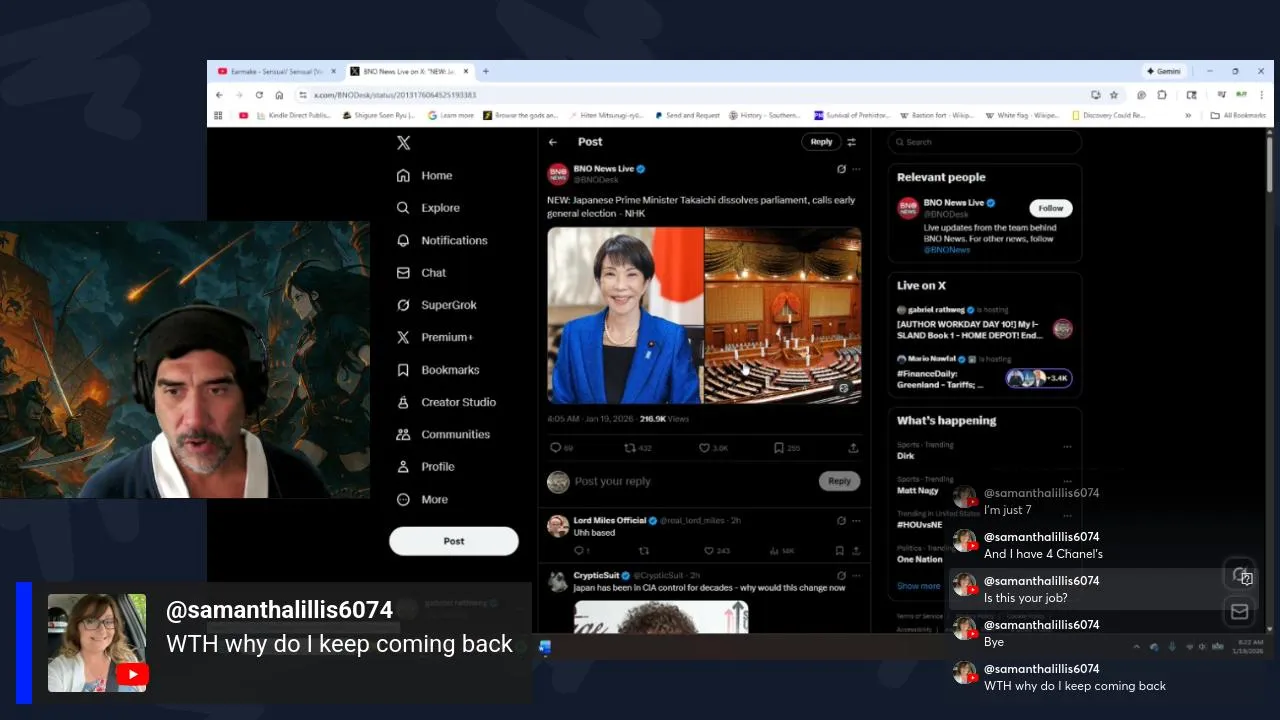This screenshot has height=720, width=1280.
Task: Open the X logo home icon
Action: (403, 143)
